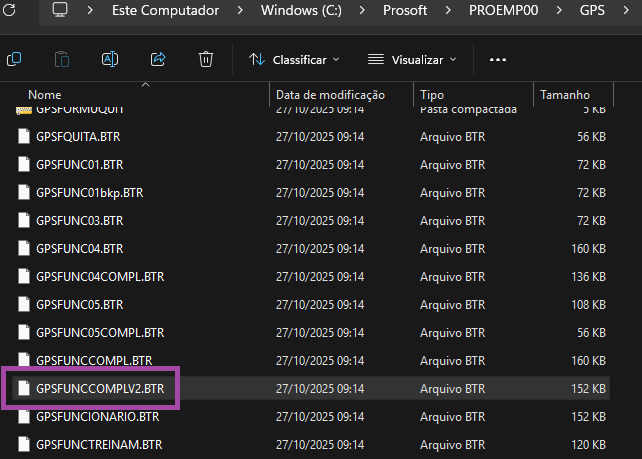Click file icon of GPSFUNC01bkp.BTR

click(x=24, y=192)
